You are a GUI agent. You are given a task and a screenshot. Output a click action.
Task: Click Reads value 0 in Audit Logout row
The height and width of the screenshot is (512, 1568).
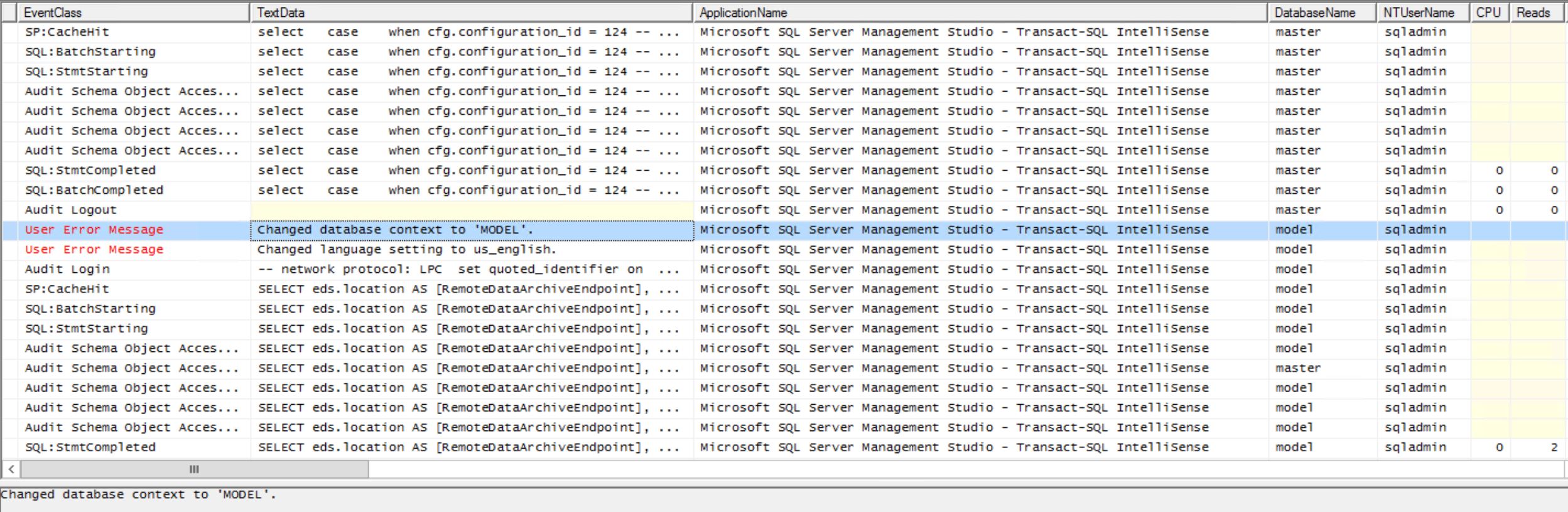click(1554, 210)
